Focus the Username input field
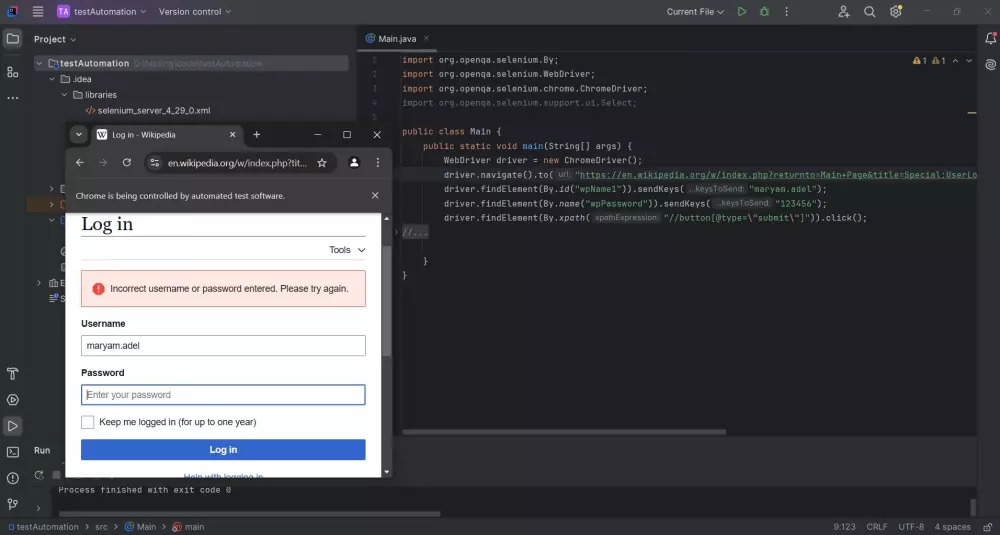 (223, 346)
